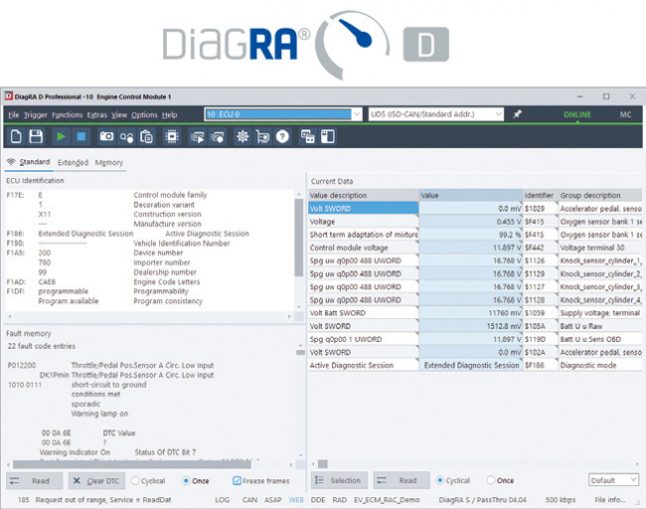This screenshot has height=509, width=646.
Task: Open the Functions menu
Action: pyautogui.click(x=67, y=115)
